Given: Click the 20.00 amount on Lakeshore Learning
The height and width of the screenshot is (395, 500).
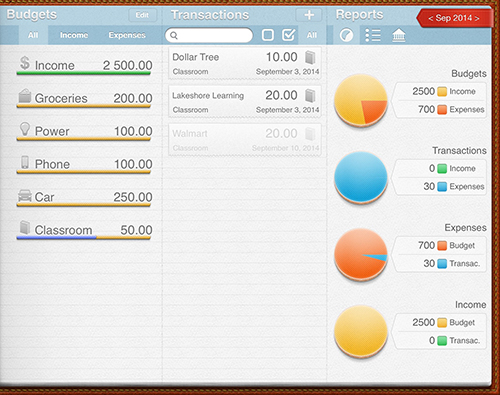Looking at the screenshot, I should tap(281, 95).
